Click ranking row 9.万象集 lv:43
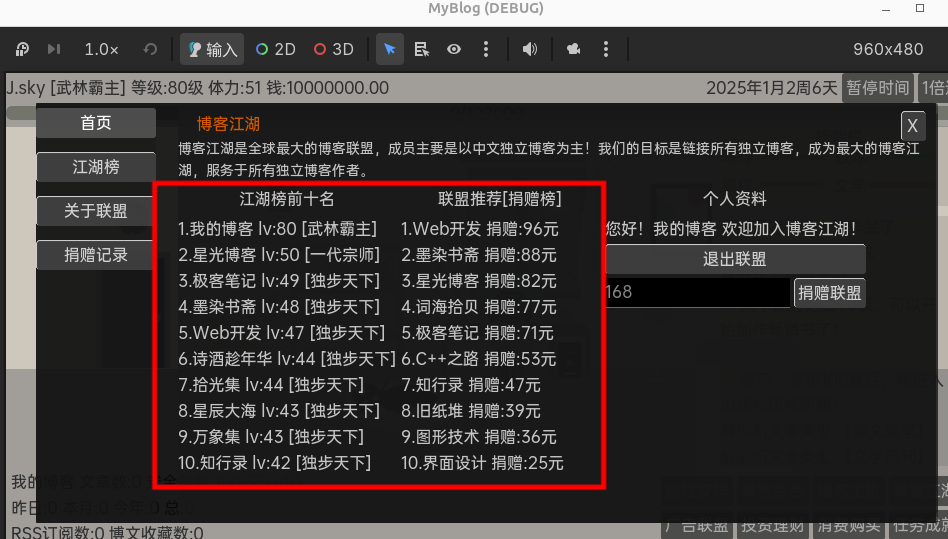This screenshot has width=948, height=539. coord(271,437)
